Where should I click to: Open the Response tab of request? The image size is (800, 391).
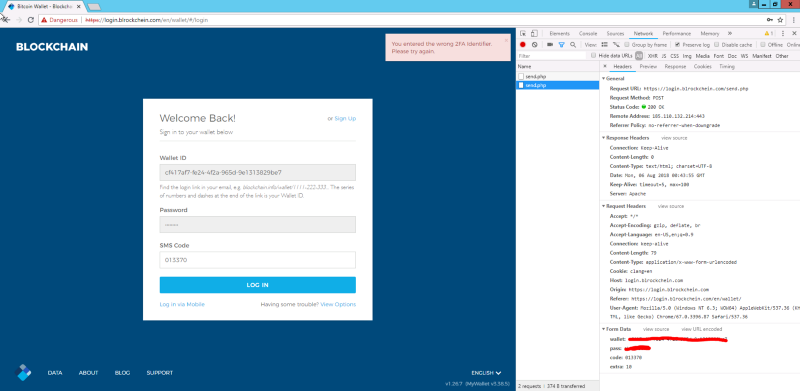pos(675,67)
